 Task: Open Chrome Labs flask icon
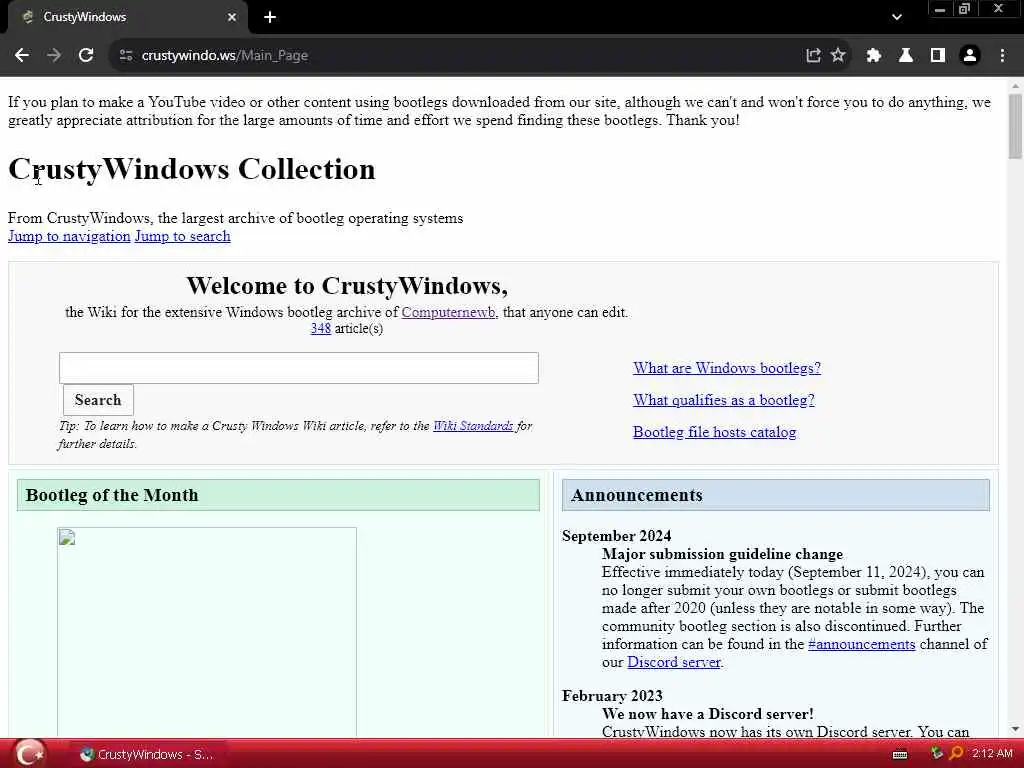pyautogui.click(x=906, y=56)
